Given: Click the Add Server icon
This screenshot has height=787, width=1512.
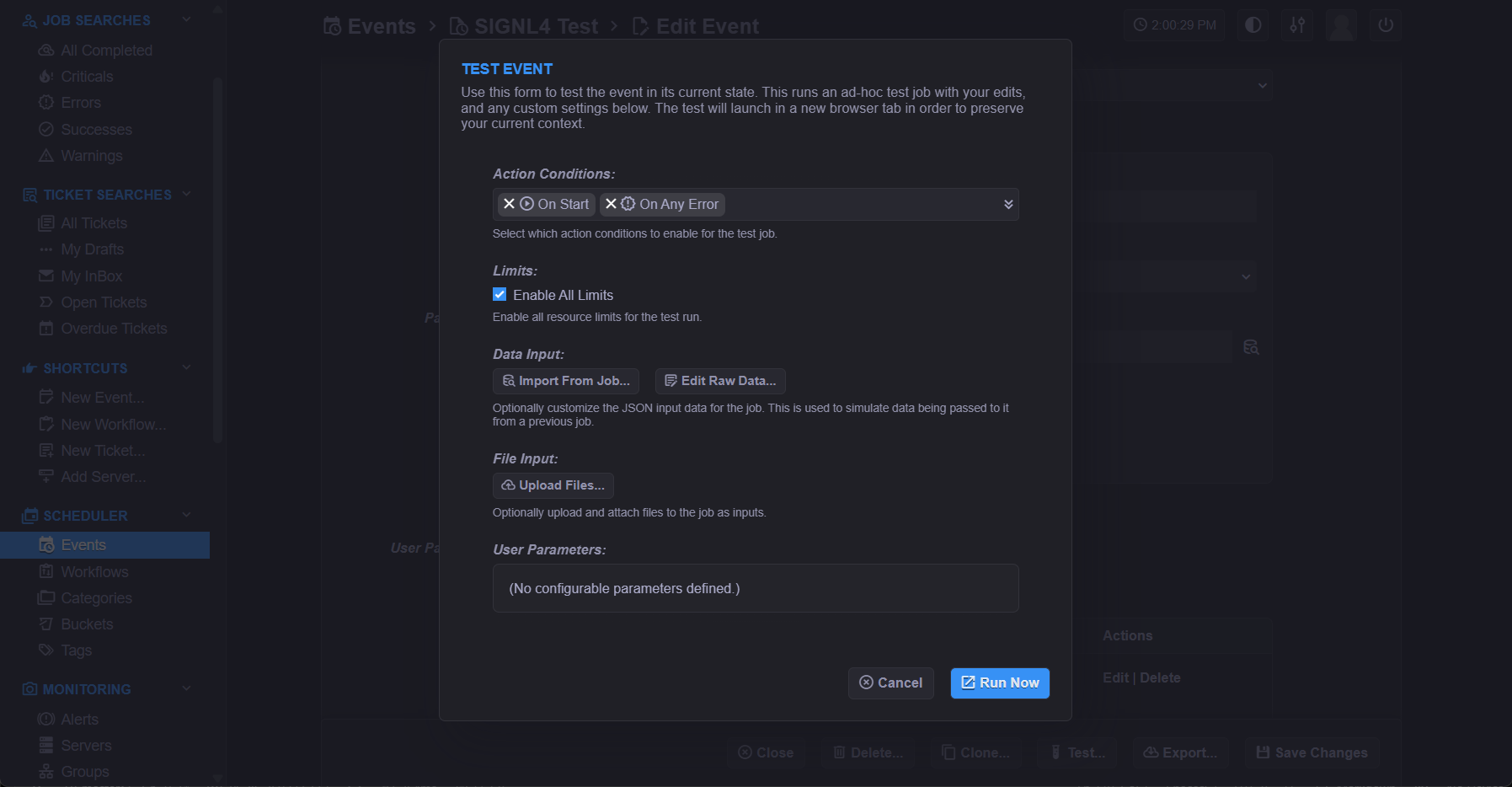Looking at the screenshot, I should [46, 477].
